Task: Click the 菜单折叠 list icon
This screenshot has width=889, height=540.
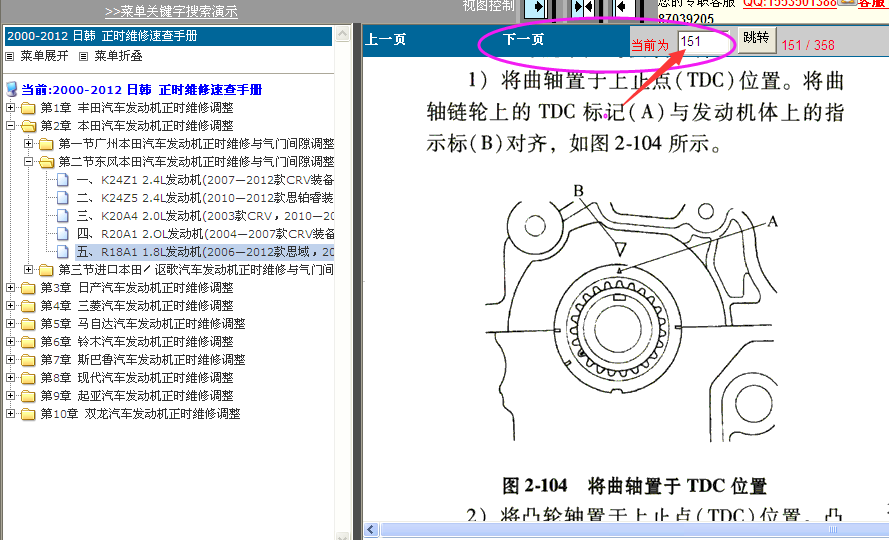Action: point(83,56)
